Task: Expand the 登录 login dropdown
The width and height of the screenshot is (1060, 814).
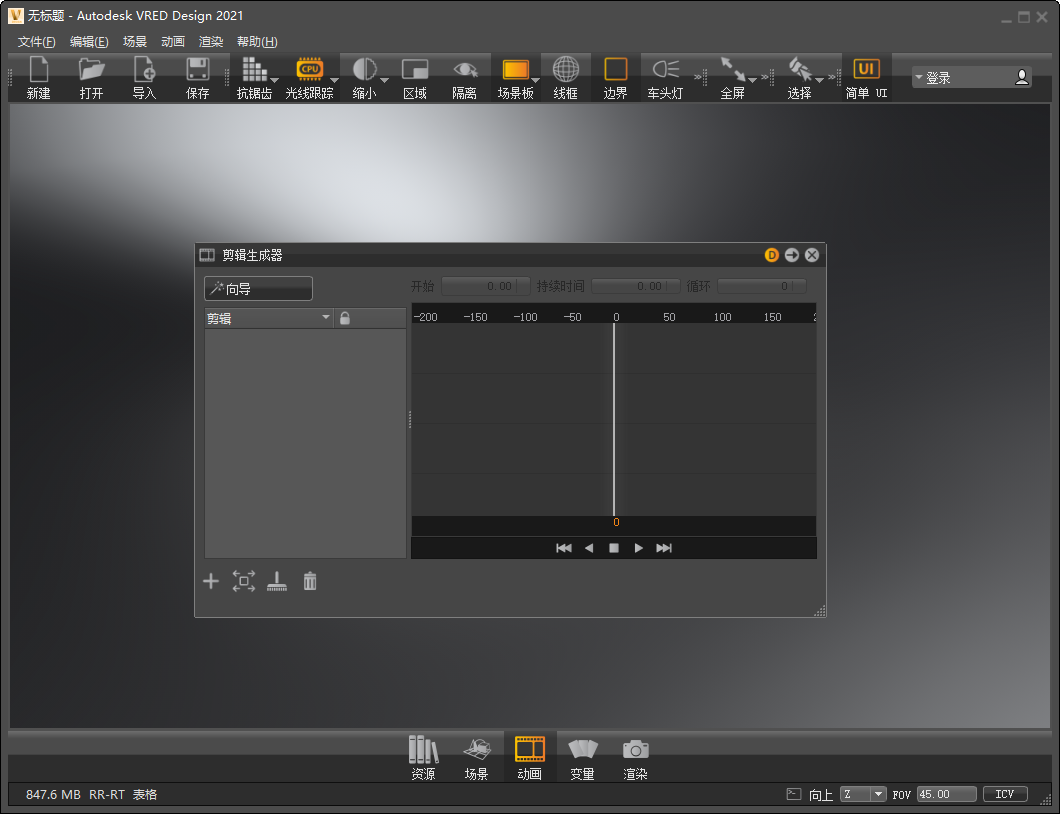Action: pos(919,77)
